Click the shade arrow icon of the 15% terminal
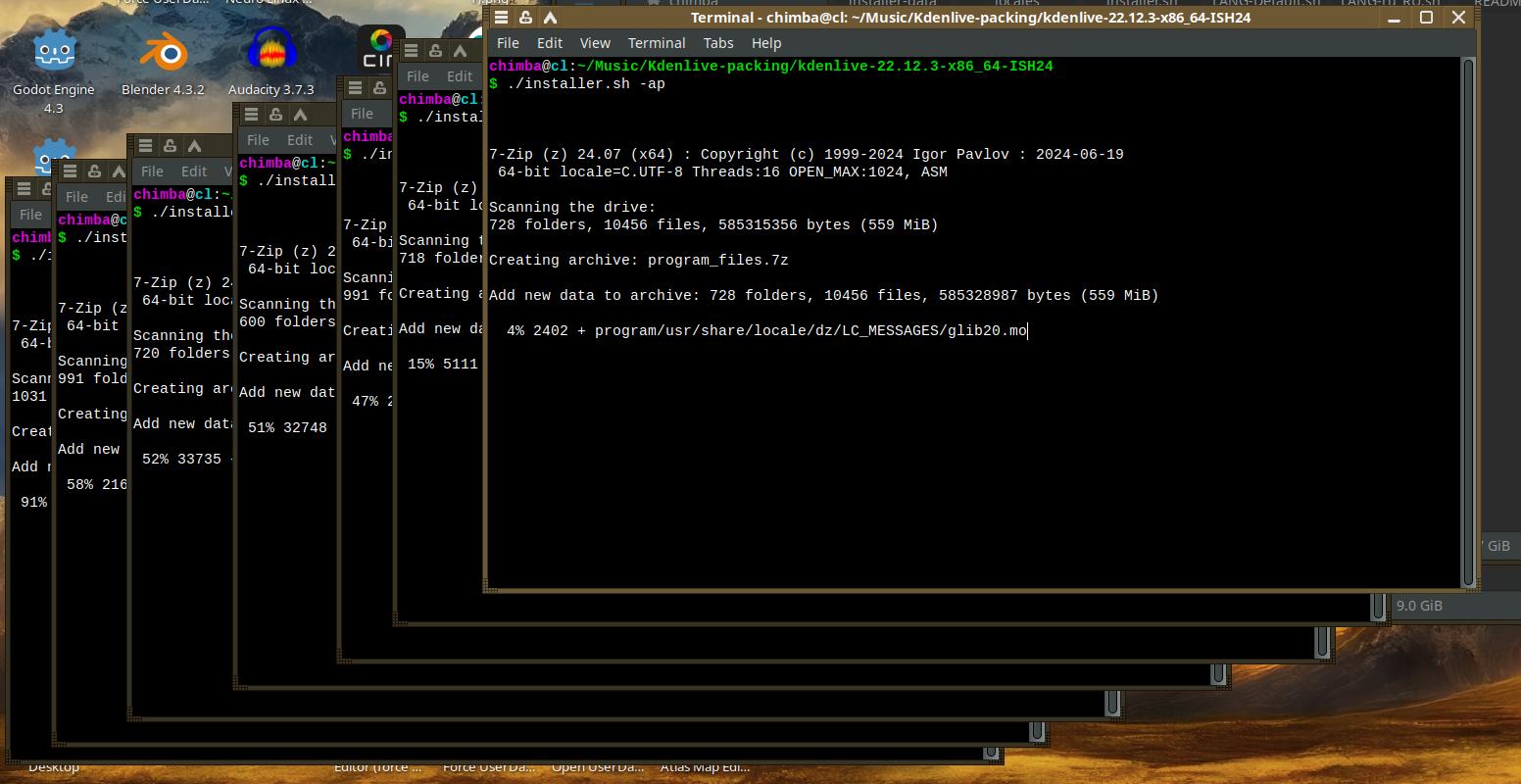The width and height of the screenshot is (1521, 784). [460, 51]
